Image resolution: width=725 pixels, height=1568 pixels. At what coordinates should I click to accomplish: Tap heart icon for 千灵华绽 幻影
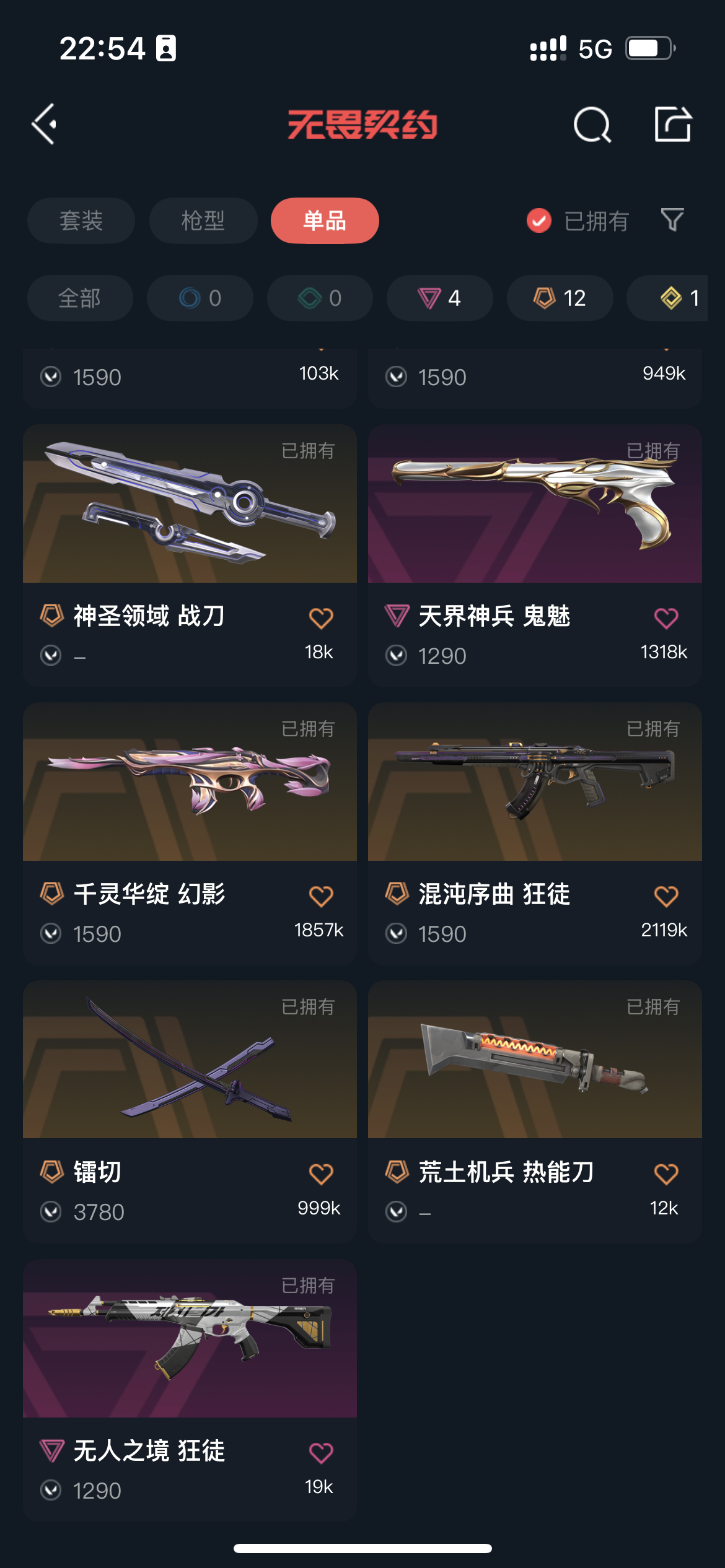click(321, 895)
